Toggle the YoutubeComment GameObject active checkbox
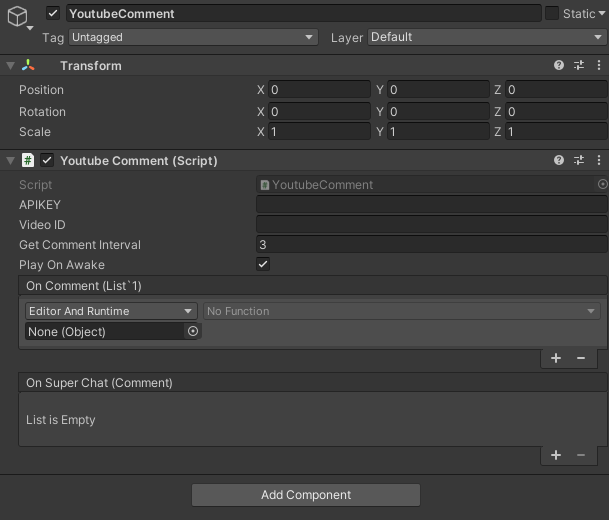The width and height of the screenshot is (609, 520). click(53, 14)
